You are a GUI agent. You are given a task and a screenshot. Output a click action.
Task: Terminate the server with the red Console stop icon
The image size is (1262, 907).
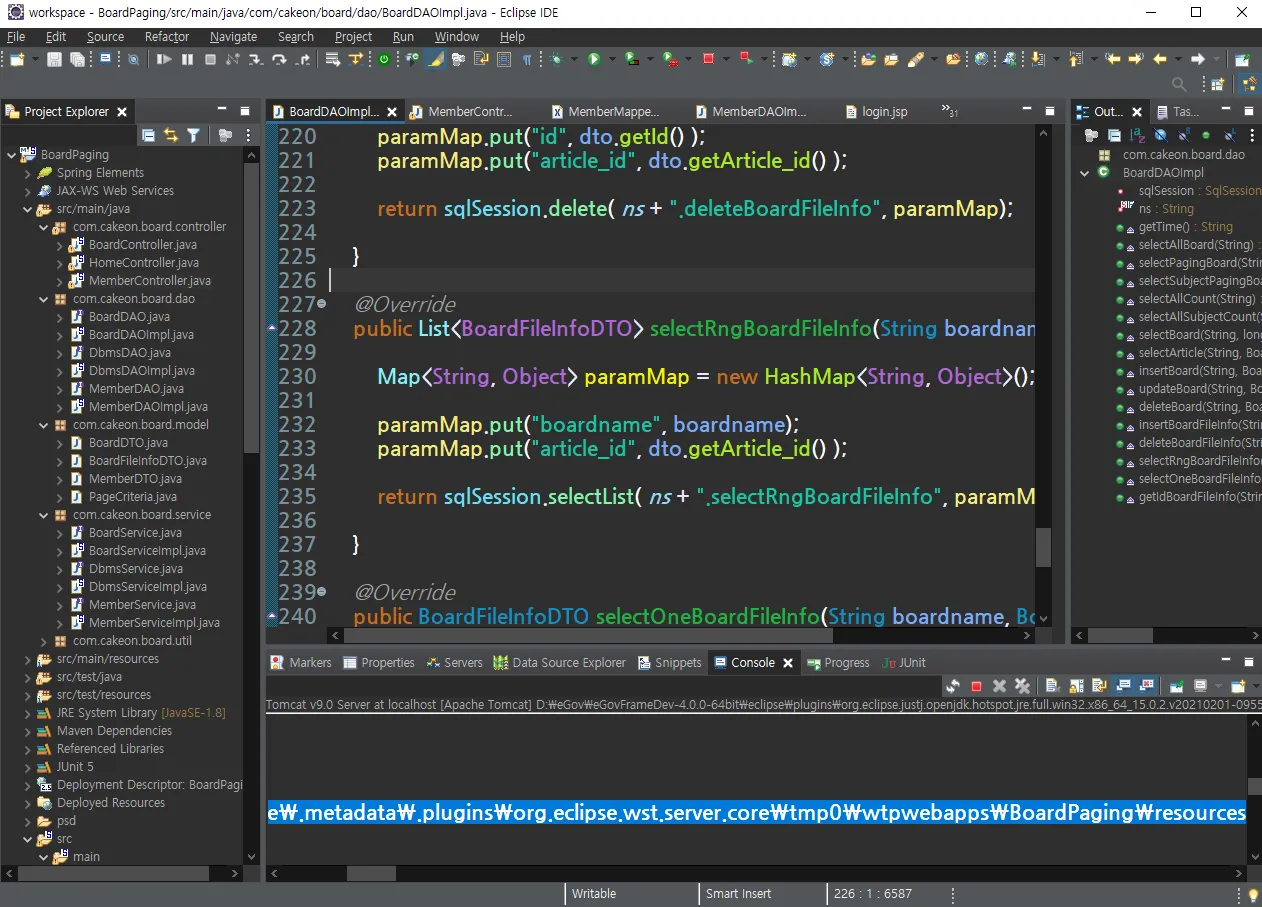976,686
